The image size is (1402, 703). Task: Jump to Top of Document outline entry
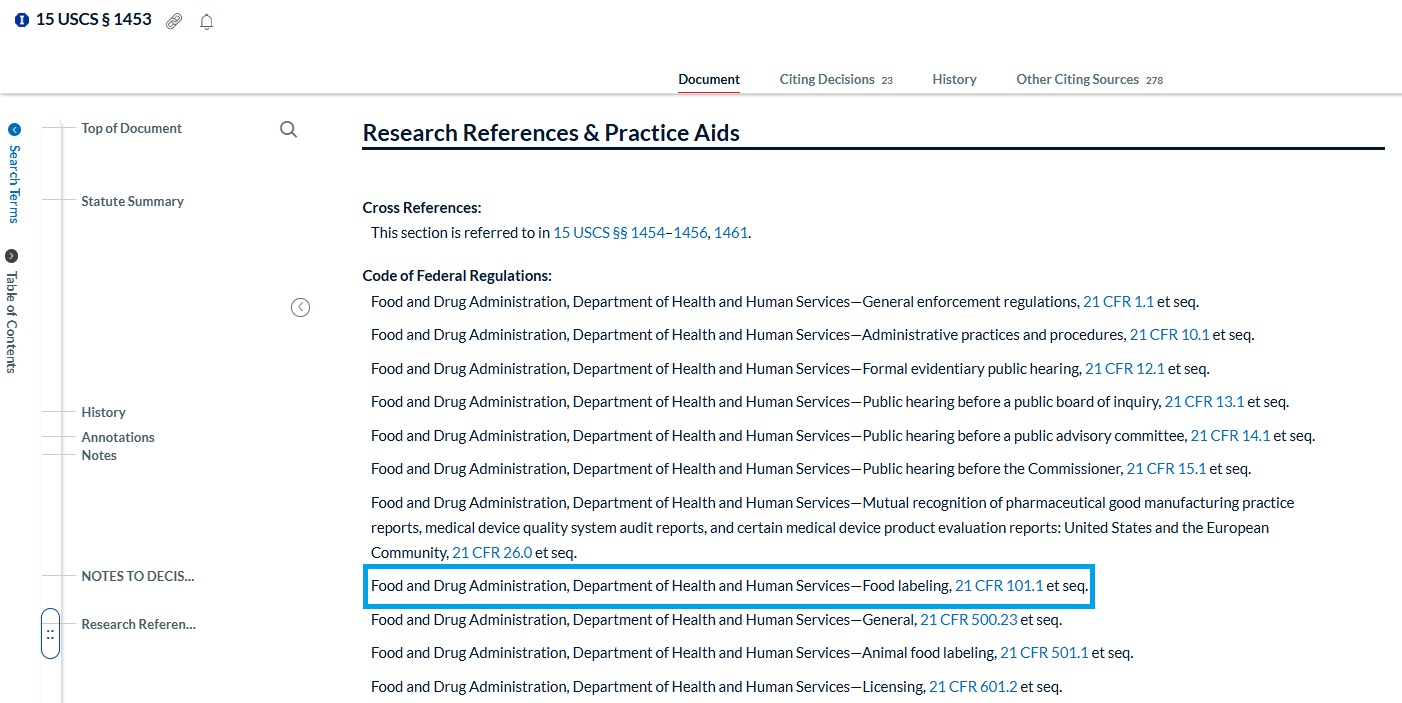pos(131,128)
